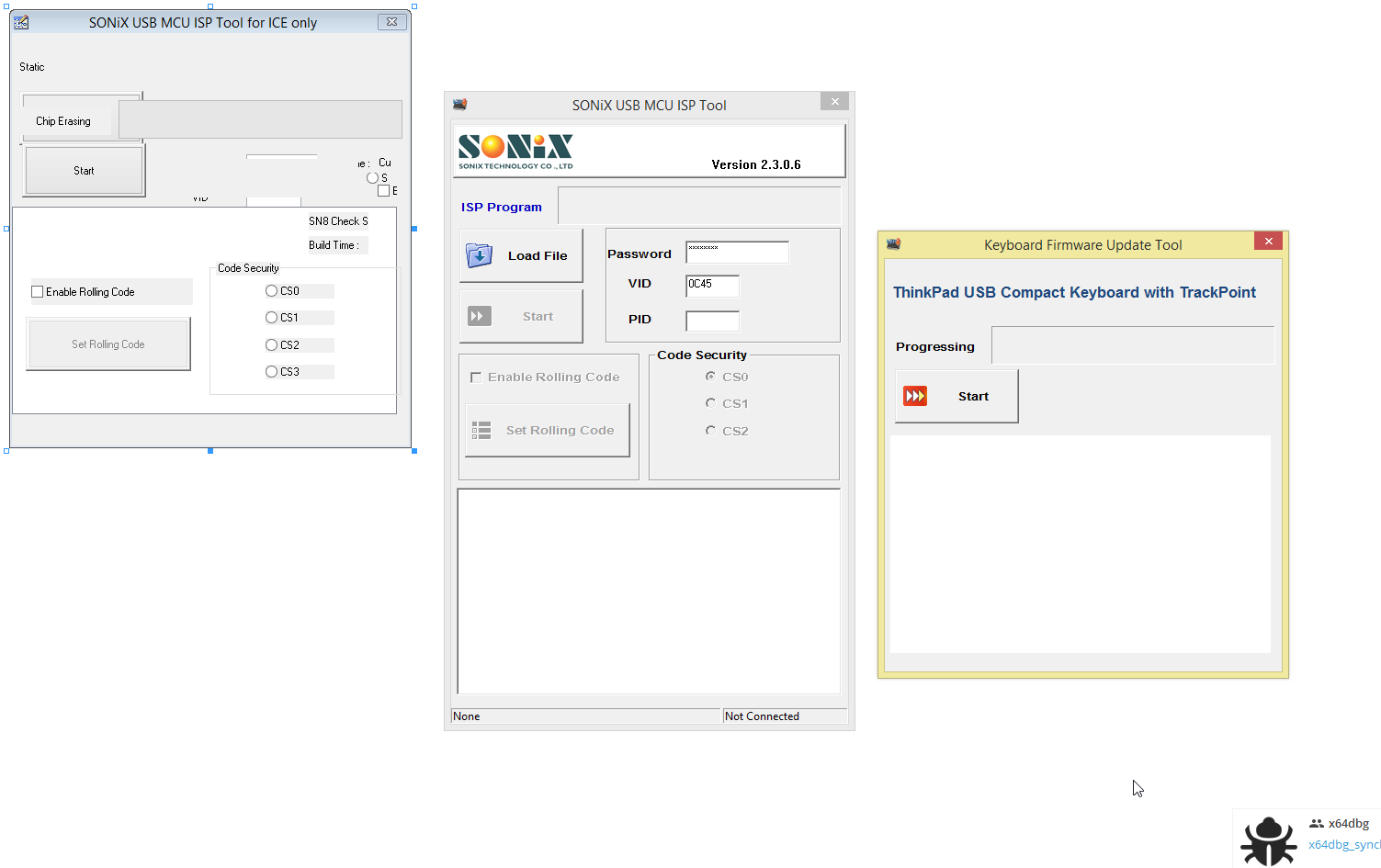Click 'None' status bar text
Screen dimensions: 1381x868
click(467, 716)
